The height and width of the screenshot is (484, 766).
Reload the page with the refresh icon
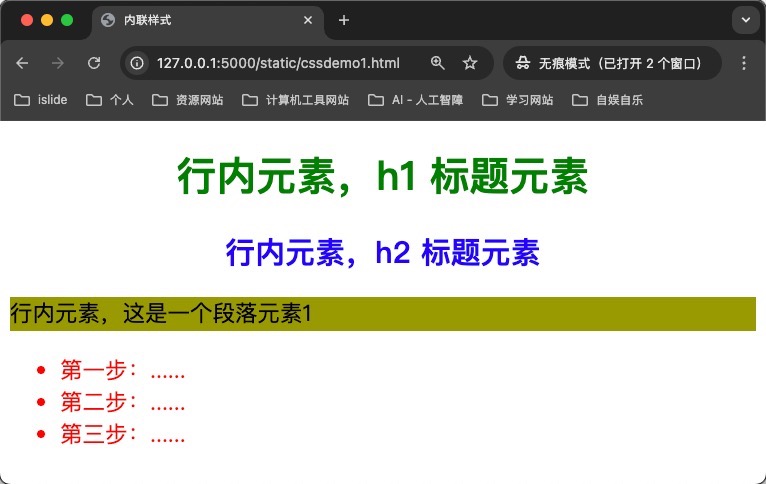[x=94, y=63]
